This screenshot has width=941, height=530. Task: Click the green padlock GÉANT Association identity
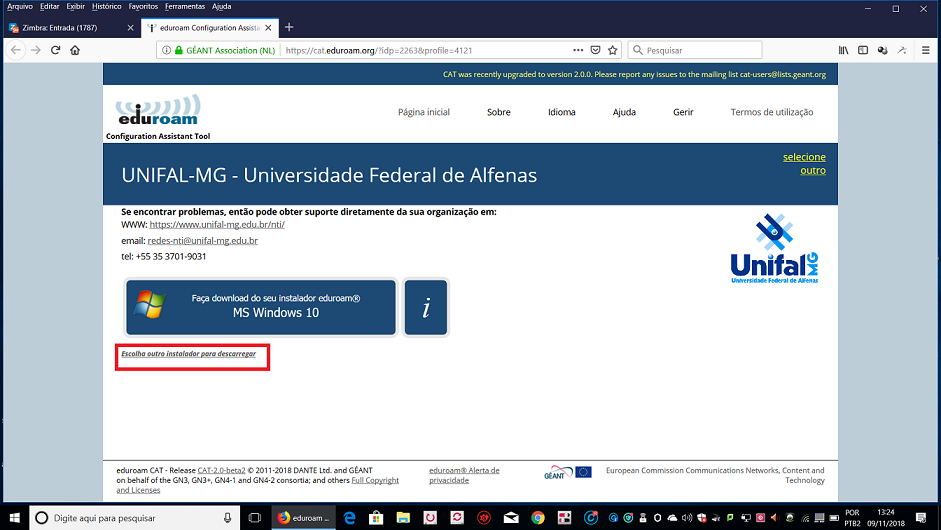pyautogui.click(x=224, y=50)
